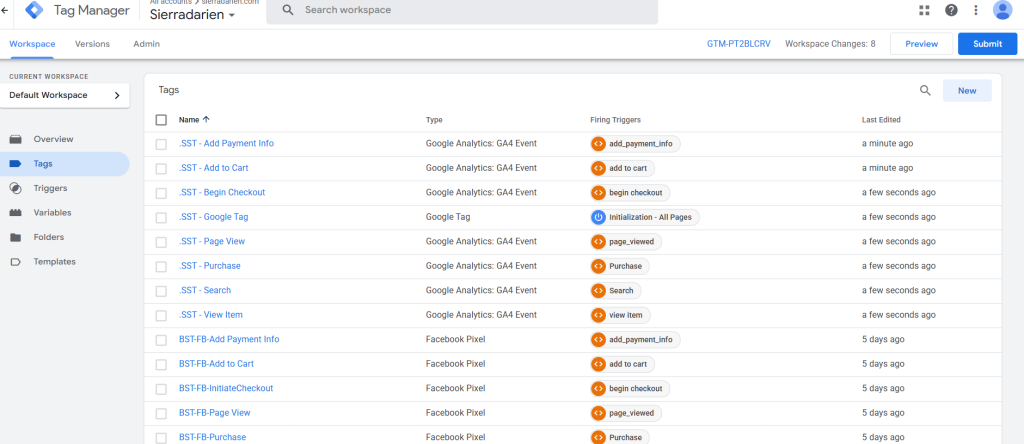Click the Templates icon in sidebar
This screenshot has width=1024, height=444.
pos(16,262)
